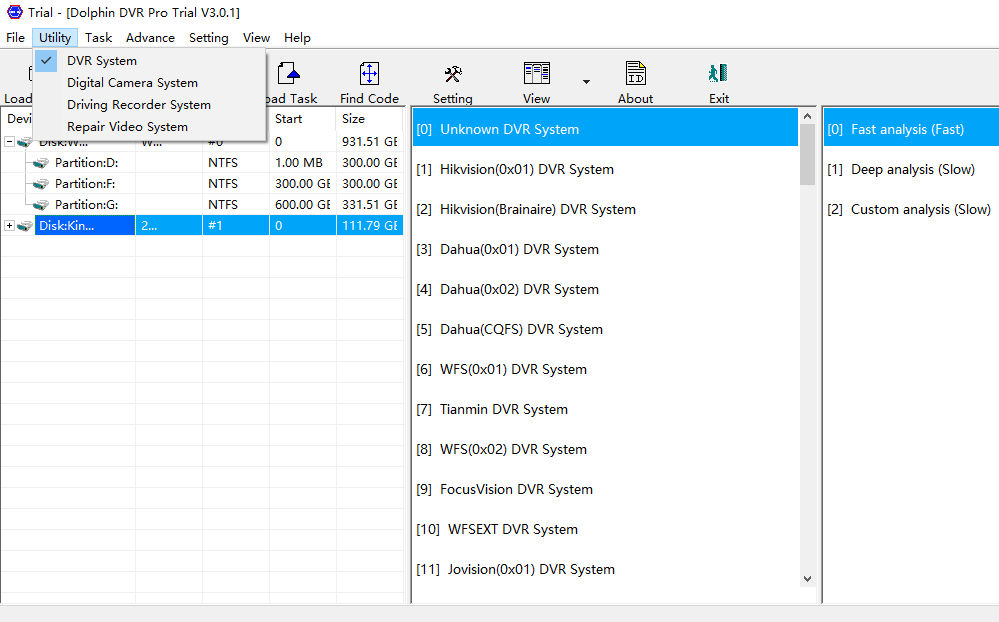Choose Custom analysis (Slow) mode
Viewport: 999px width, 622px height.
pos(911,210)
